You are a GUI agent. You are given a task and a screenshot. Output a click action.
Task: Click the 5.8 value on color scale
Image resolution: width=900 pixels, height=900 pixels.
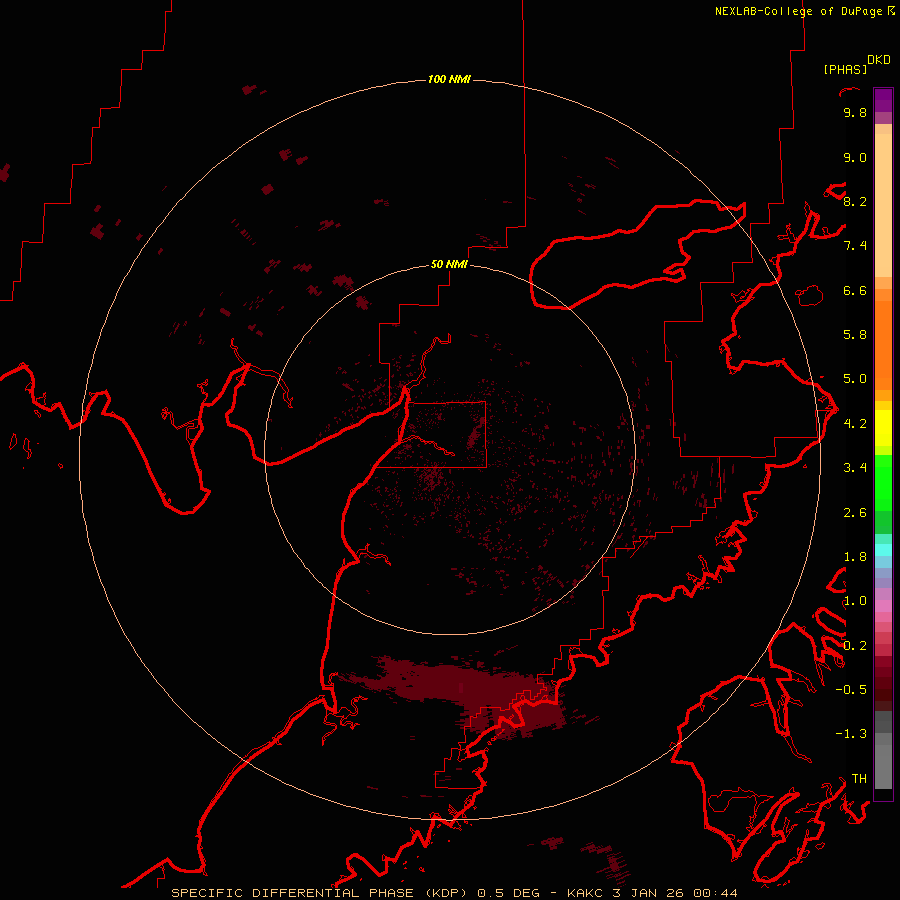click(x=855, y=335)
